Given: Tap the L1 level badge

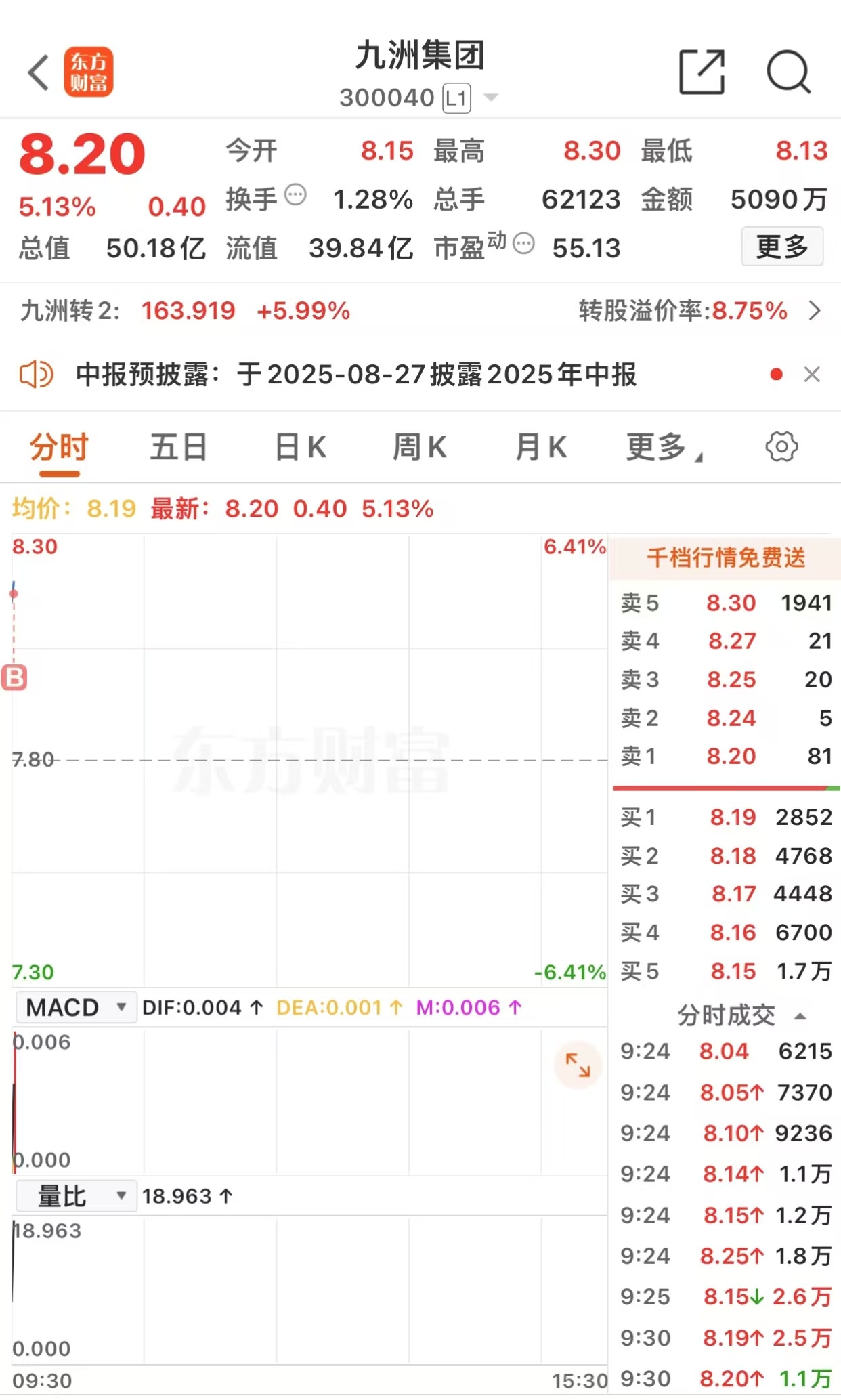Looking at the screenshot, I should pyautogui.click(x=456, y=99).
